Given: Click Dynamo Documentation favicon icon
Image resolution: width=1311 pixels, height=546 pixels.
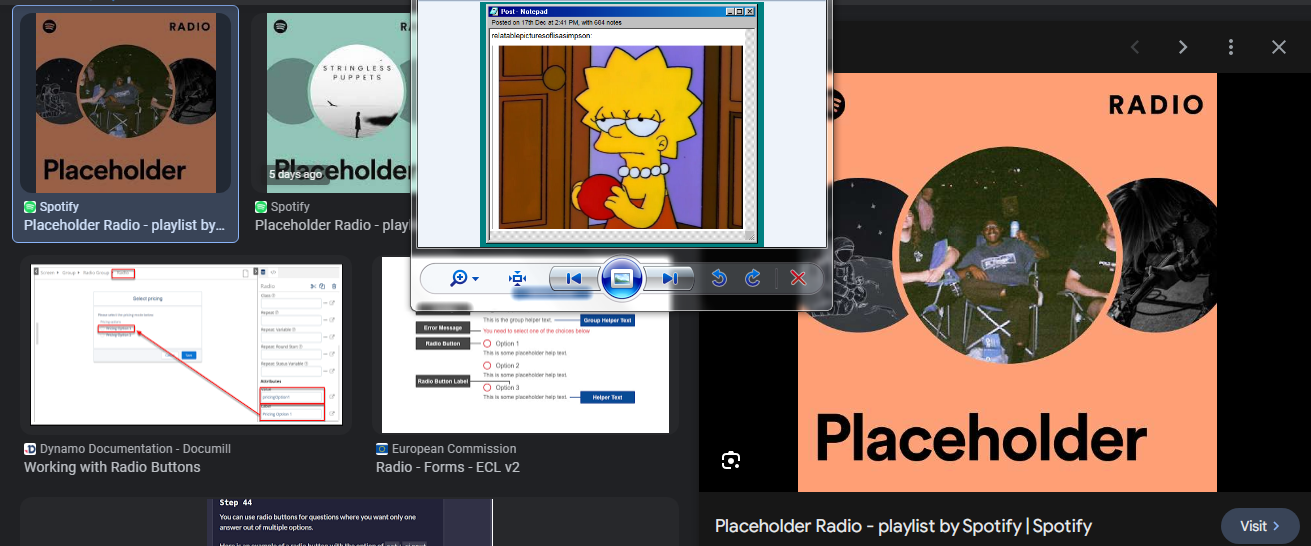Looking at the screenshot, I should pyautogui.click(x=30, y=449).
